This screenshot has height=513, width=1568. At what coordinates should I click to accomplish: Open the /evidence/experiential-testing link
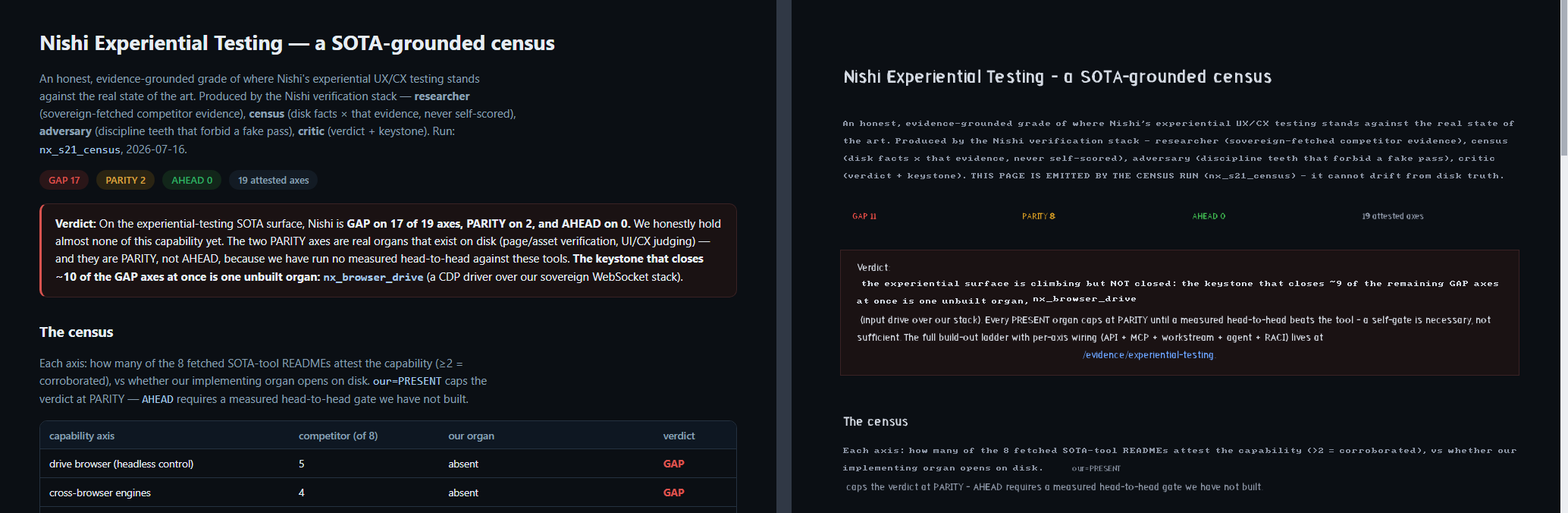(x=1149, y=355)
